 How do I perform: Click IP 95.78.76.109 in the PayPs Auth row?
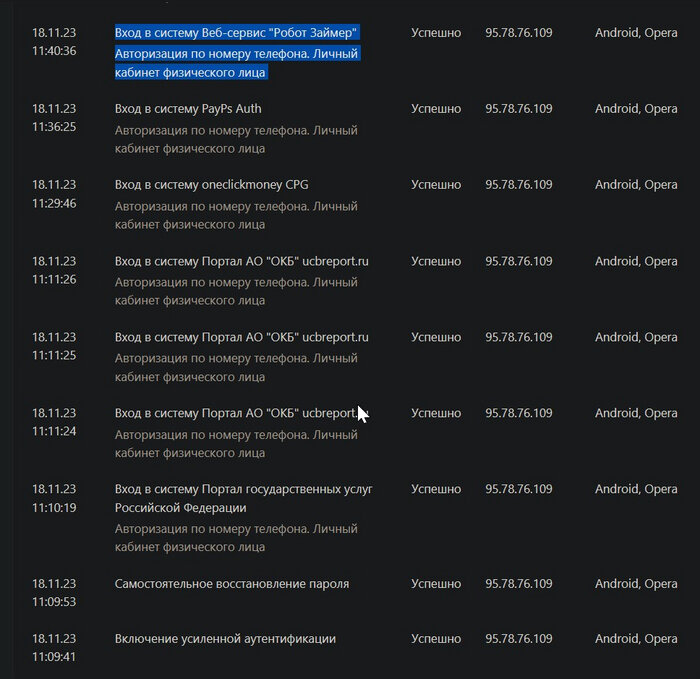tap(519, 108)
